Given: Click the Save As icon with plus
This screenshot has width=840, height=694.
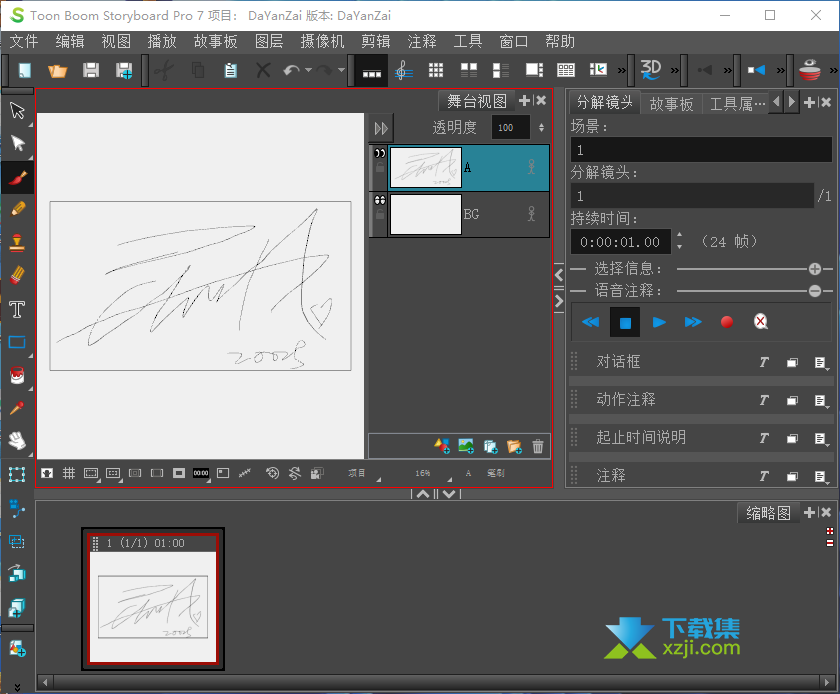Looking at the screenshot, I should [124, 70].
